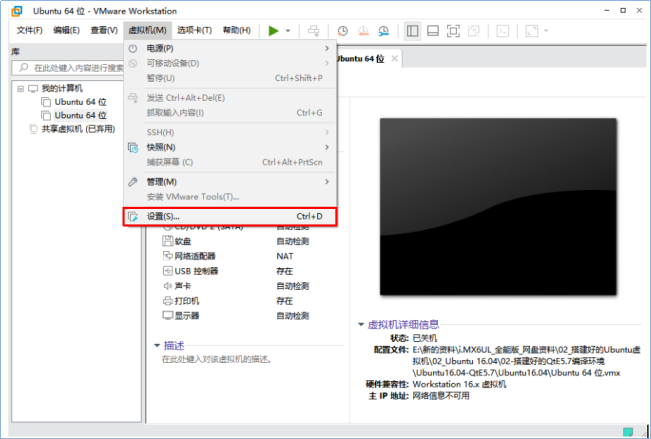Click the 显示器 display monitor icon

click(x=168, y=316)
